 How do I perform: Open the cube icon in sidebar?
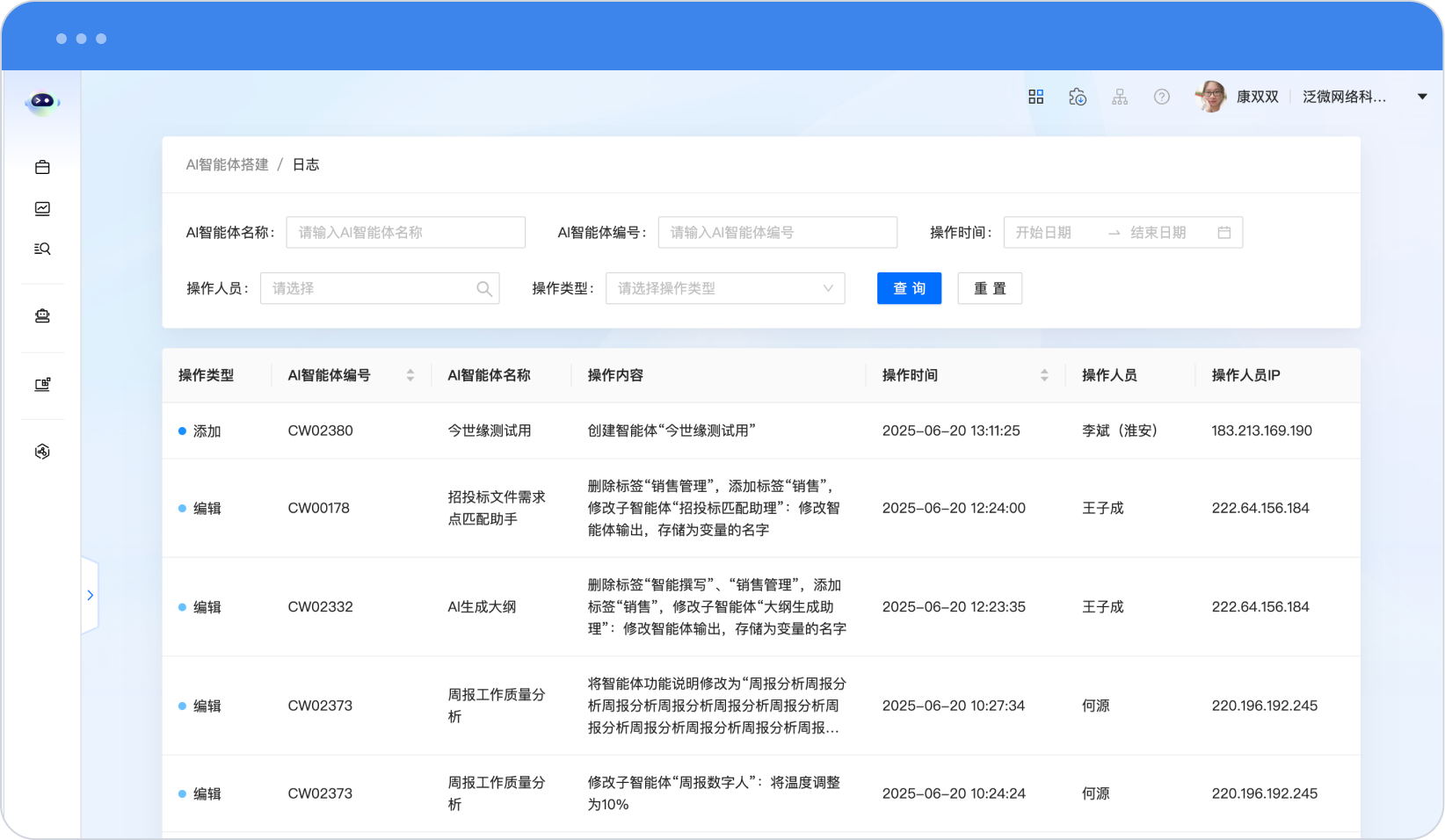coord(42,452)
